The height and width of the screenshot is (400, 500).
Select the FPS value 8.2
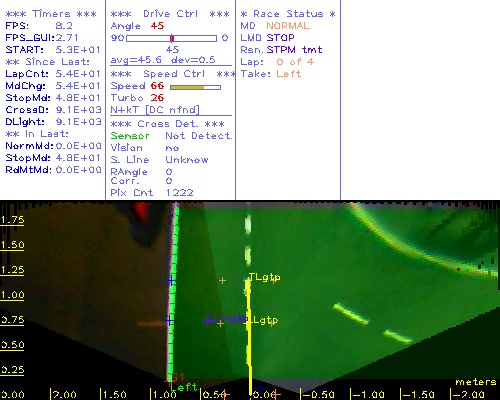tap(64, 26)
